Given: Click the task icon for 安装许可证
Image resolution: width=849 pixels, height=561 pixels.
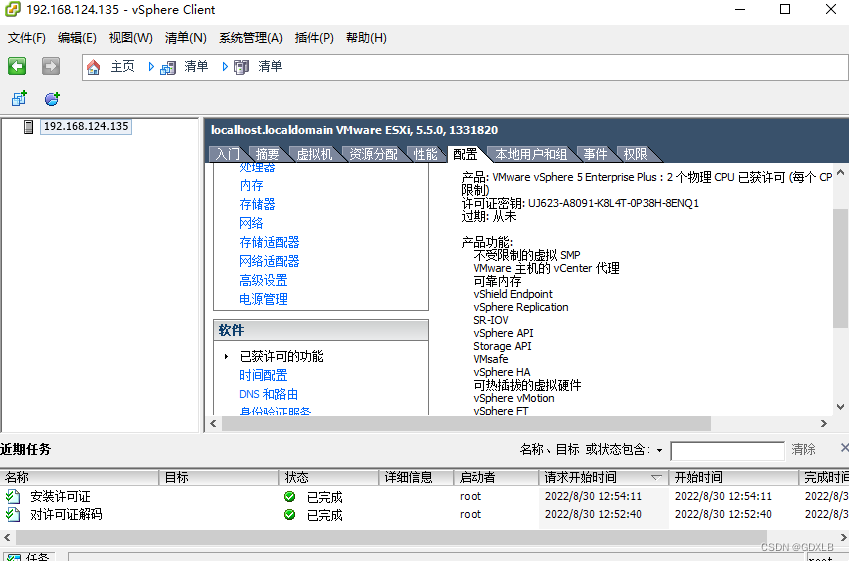Looking at the screenshot, I should pos(13,496).
